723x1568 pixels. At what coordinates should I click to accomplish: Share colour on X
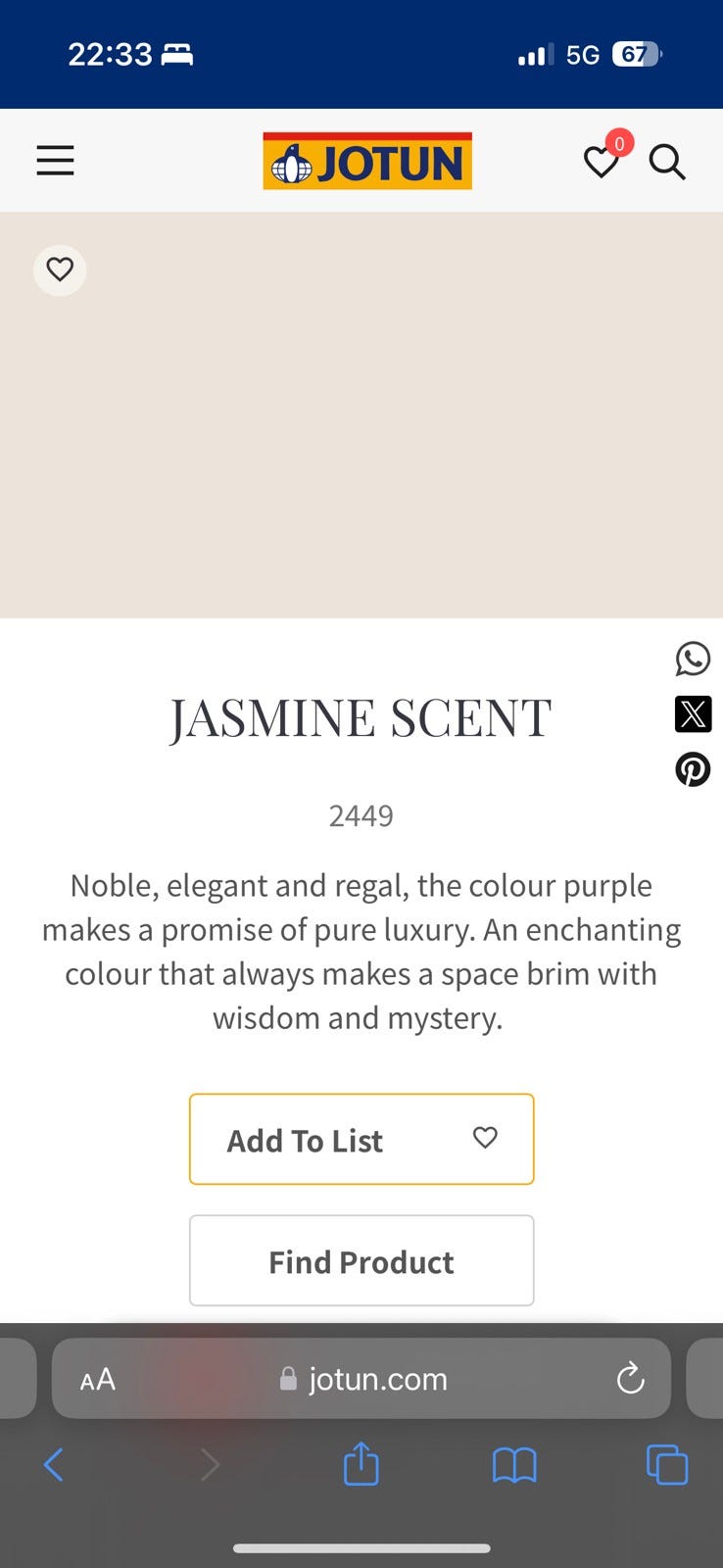point(693,714)
